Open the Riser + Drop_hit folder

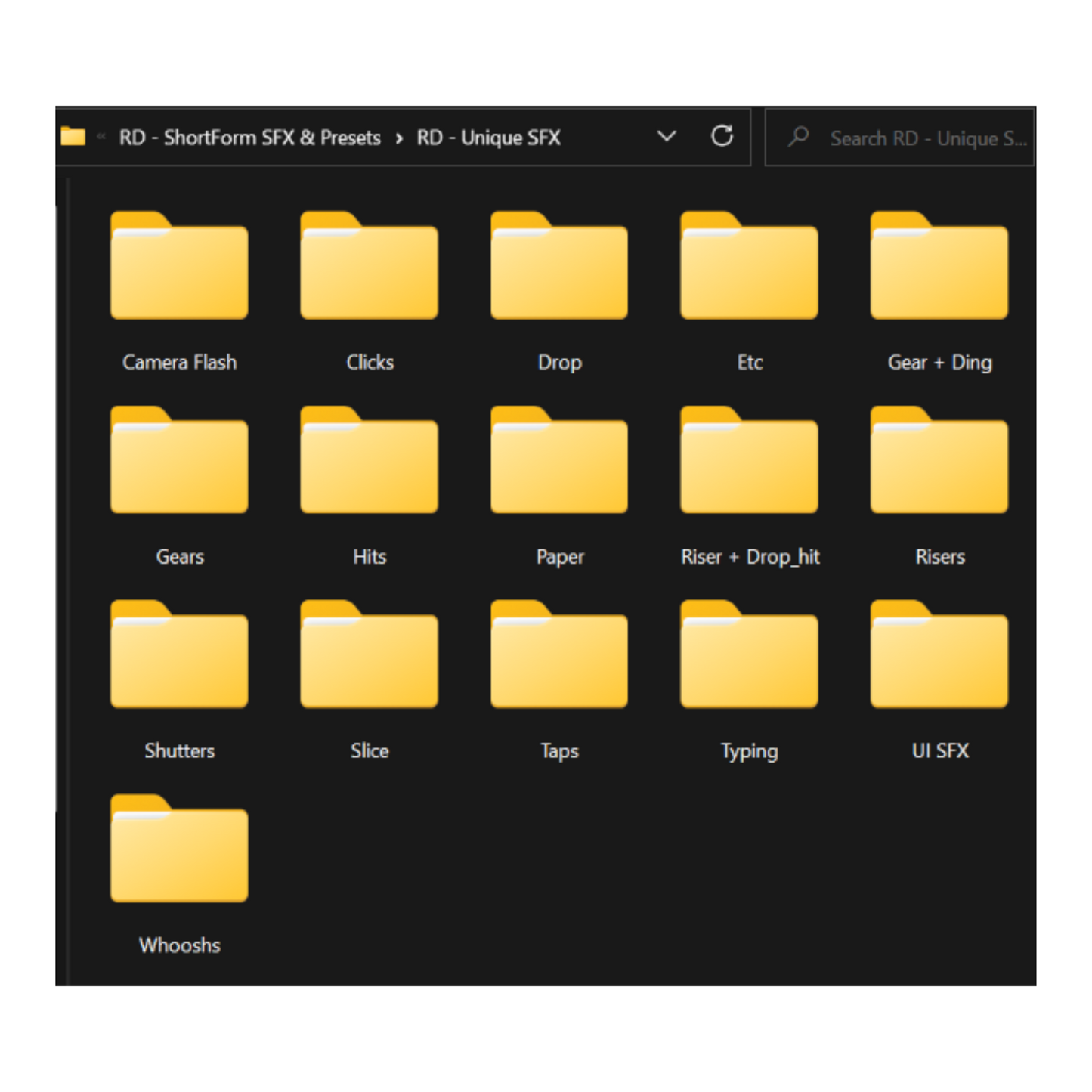coord(749,461)
